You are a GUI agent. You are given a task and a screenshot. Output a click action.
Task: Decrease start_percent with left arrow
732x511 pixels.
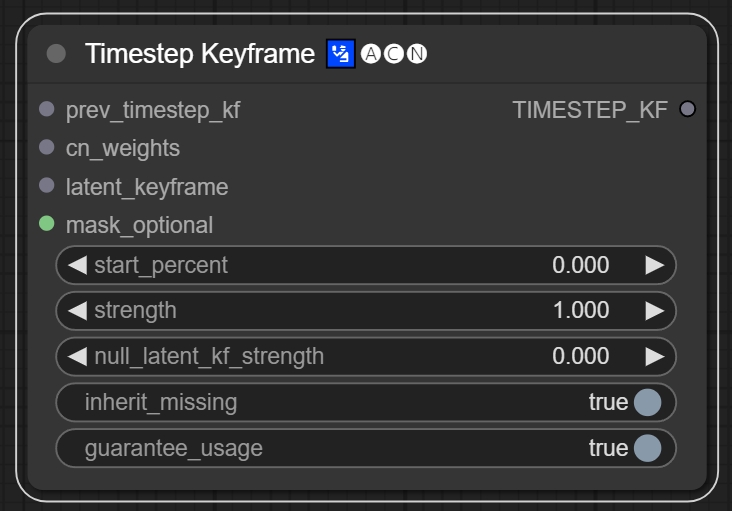(x=77, y=265)
